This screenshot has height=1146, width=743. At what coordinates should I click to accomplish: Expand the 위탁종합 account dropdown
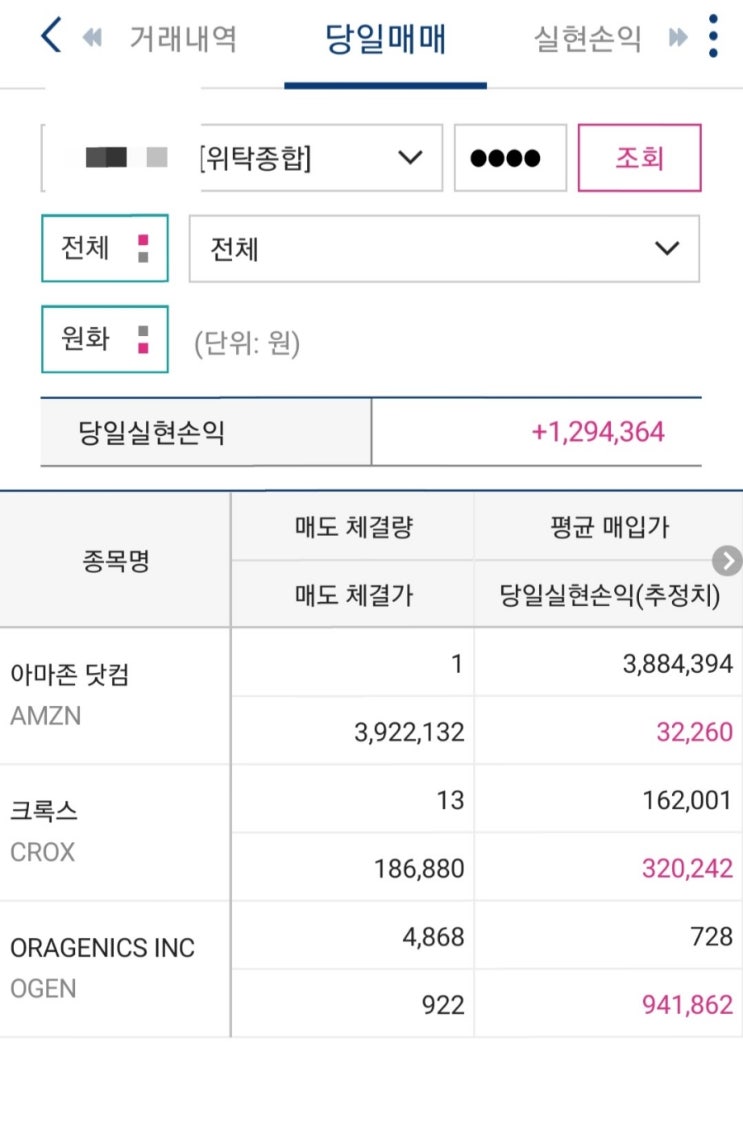pos(320,158)
